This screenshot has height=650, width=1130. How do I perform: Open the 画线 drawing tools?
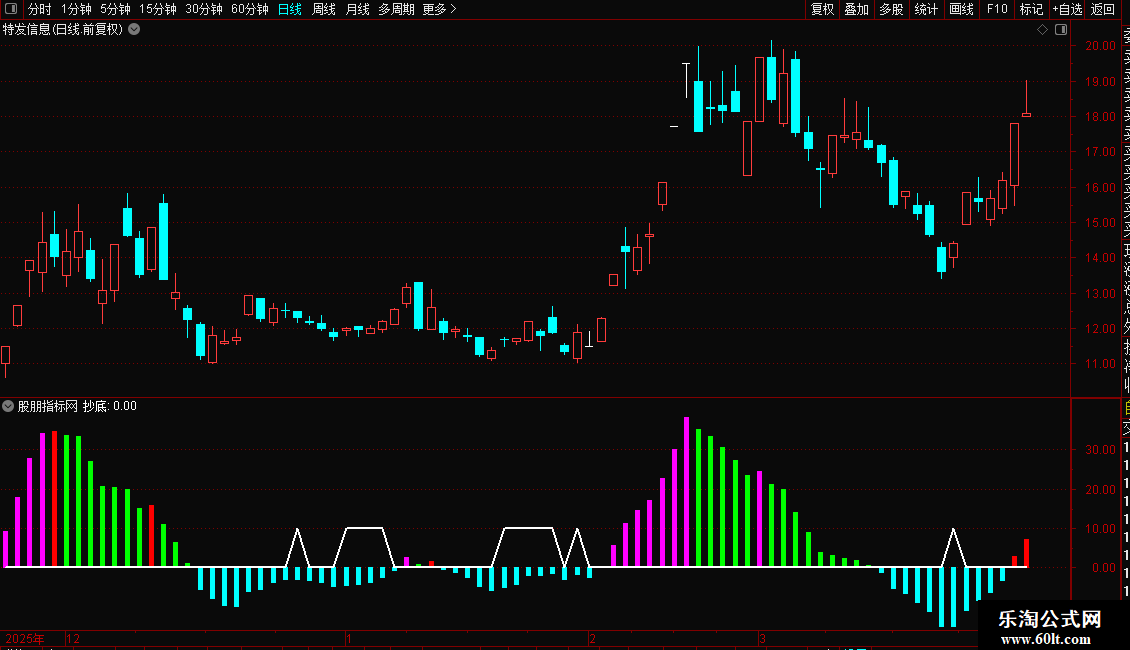961,9
